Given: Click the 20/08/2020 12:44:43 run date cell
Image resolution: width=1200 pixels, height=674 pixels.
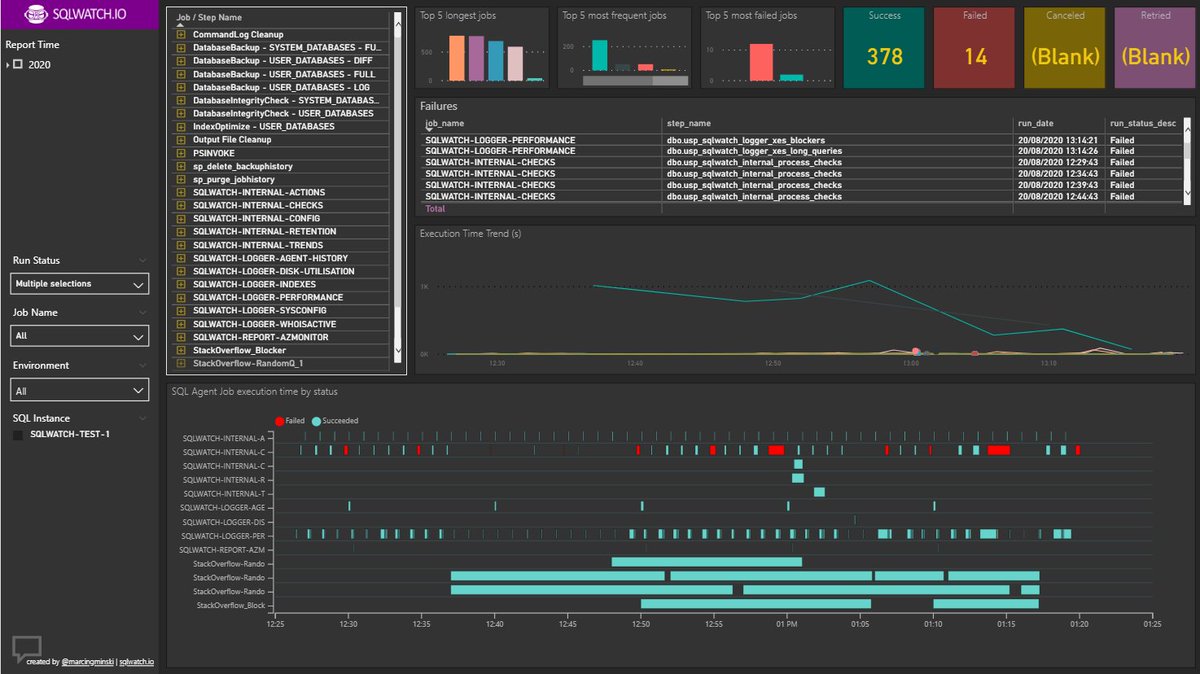Looking at the screenshot, I should (1058, 197).
